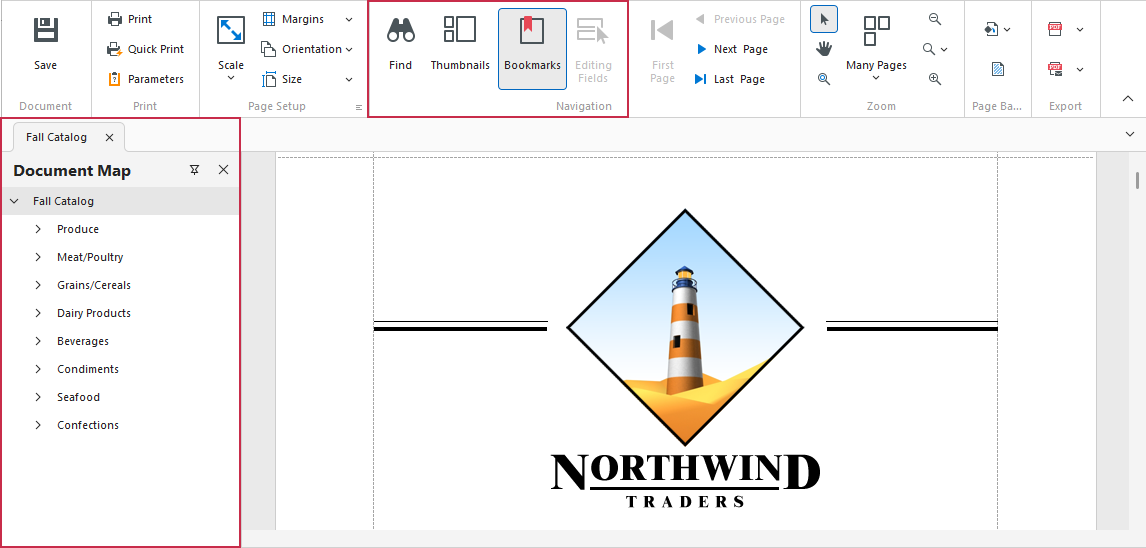Viewport: 1146px width, 548px height.
Task: Run Quick Print
Action: coord(145,49)
